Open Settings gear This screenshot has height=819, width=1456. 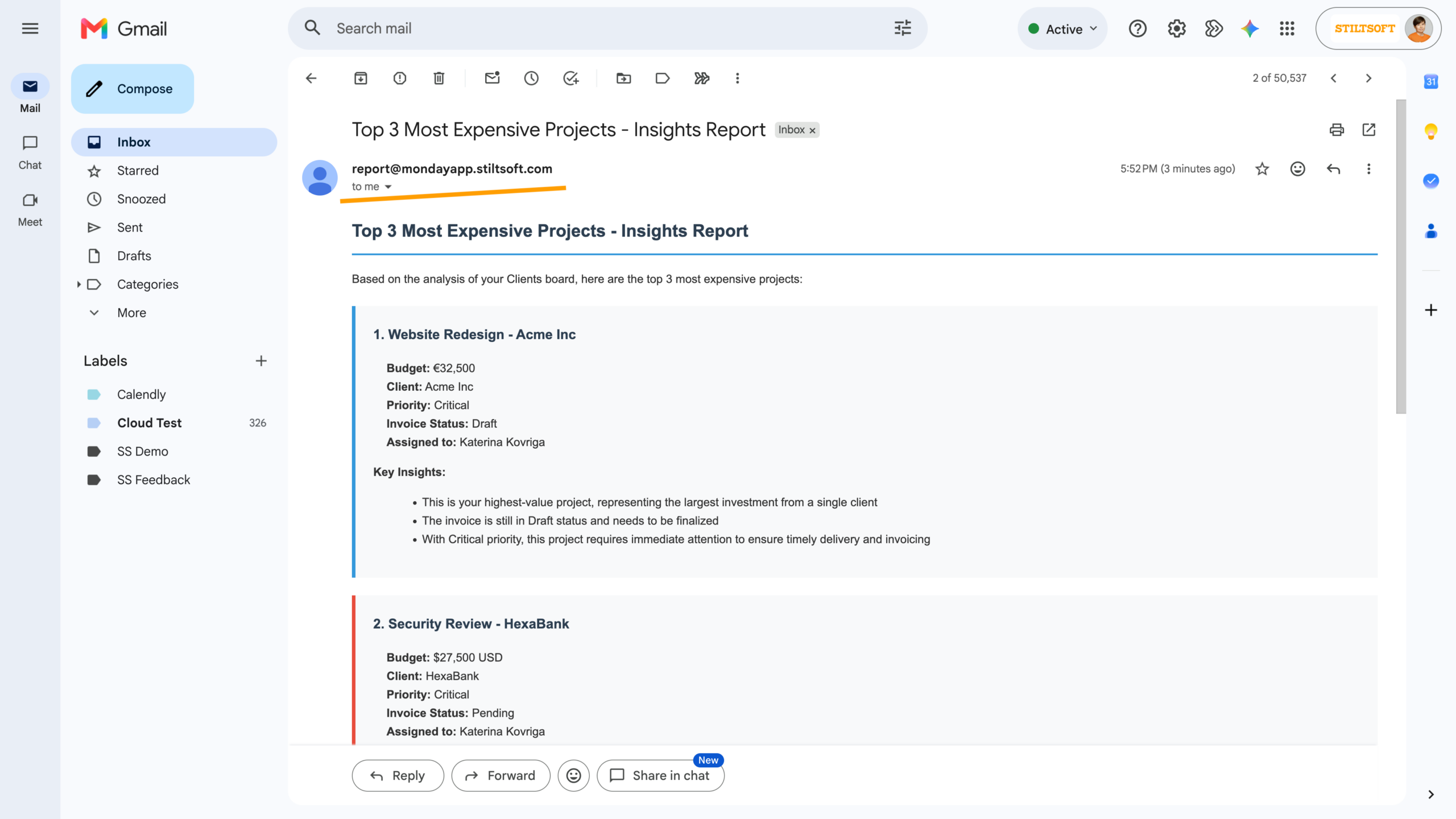pyautogui.click(x=1177, y=28)
